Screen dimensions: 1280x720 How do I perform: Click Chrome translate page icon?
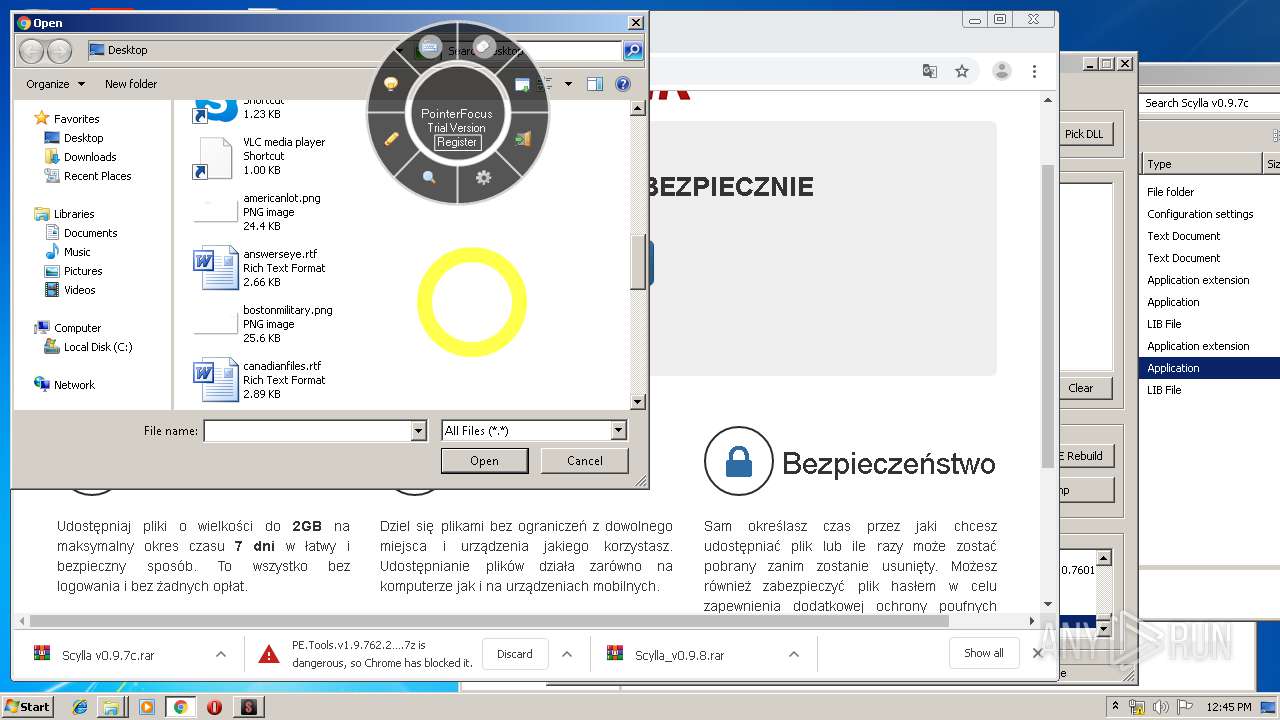pyautogui.click(x=930, y=71)
